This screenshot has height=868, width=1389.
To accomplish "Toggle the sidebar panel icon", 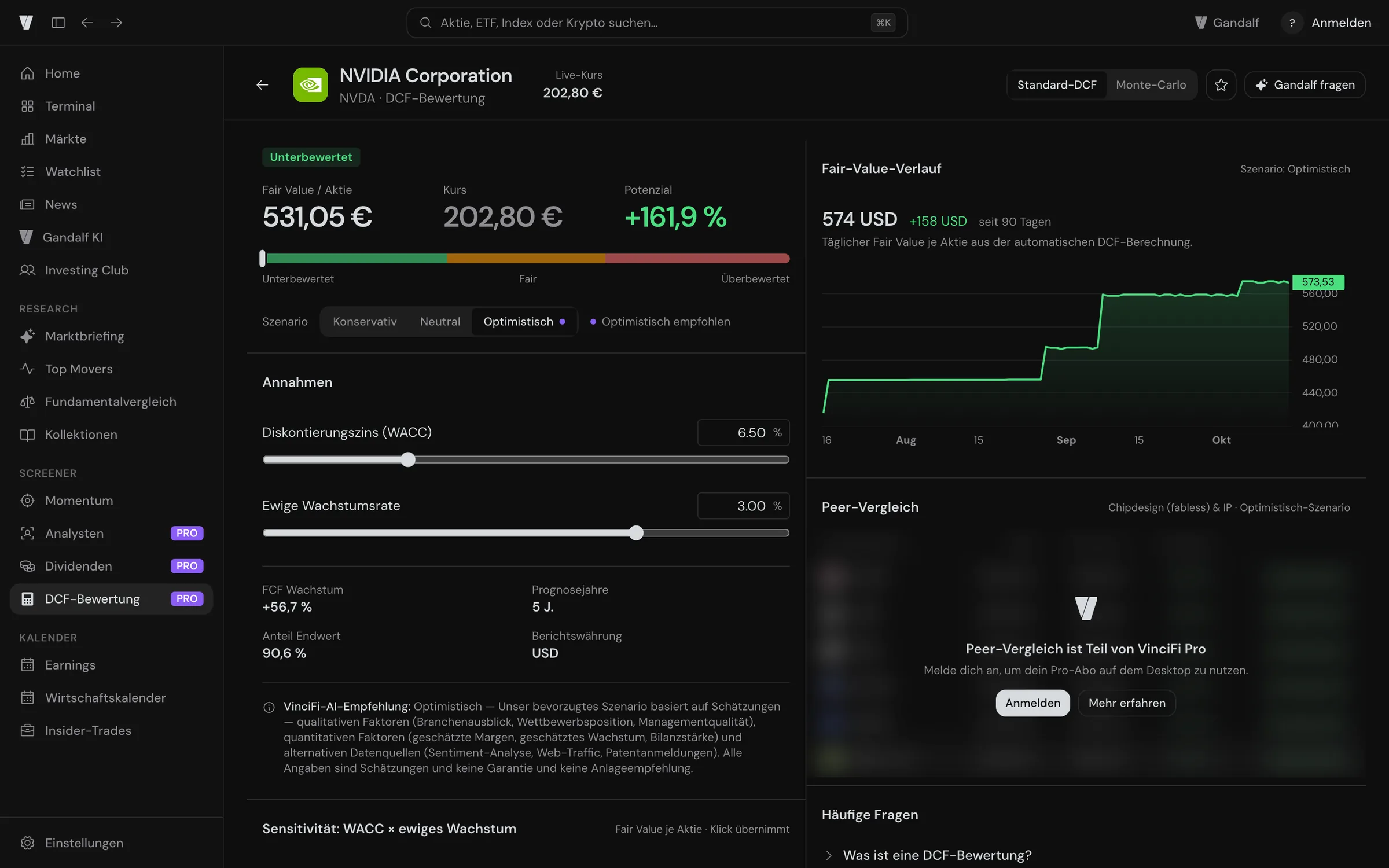I will click(x=58, y=23).
